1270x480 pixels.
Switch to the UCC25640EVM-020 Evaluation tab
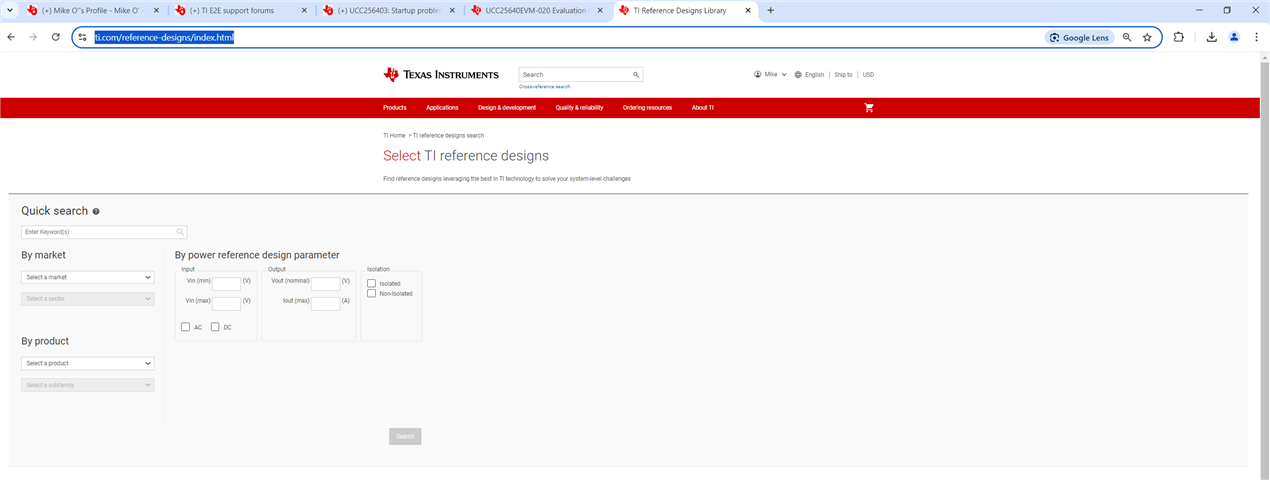click(x=534, y=10)
